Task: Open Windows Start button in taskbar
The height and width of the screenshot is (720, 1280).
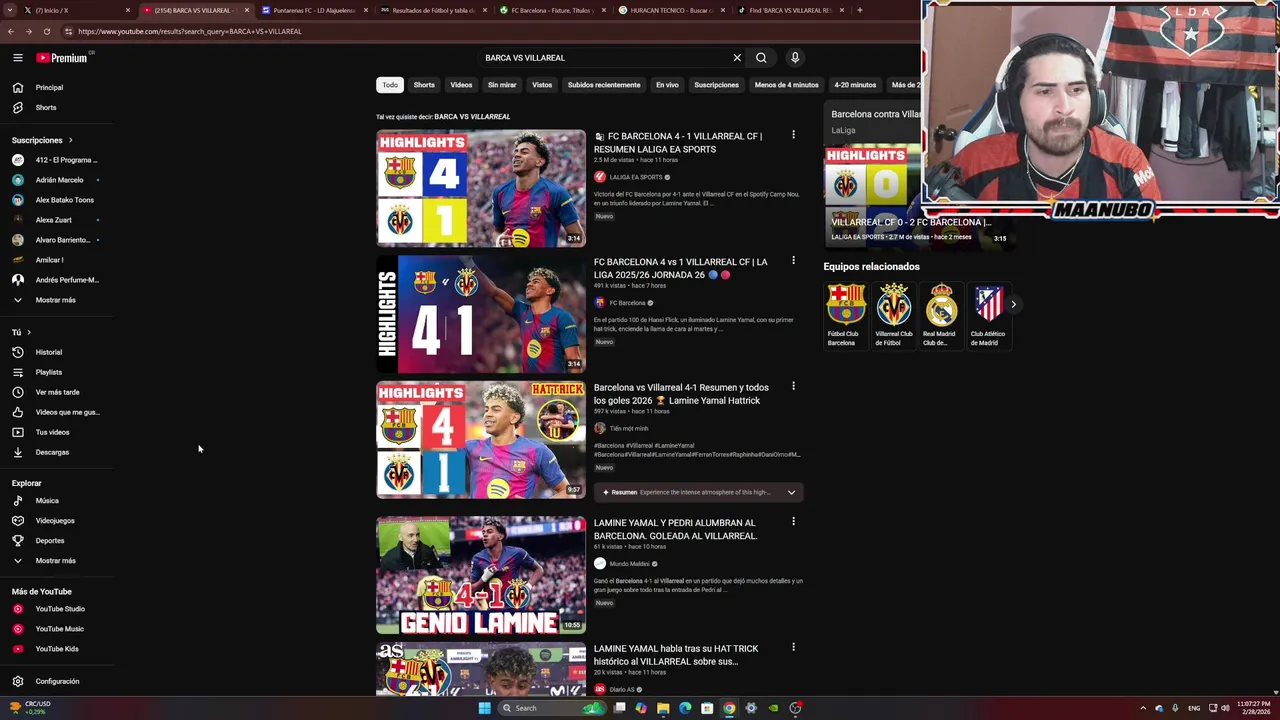Action: [x=484, y=708]
